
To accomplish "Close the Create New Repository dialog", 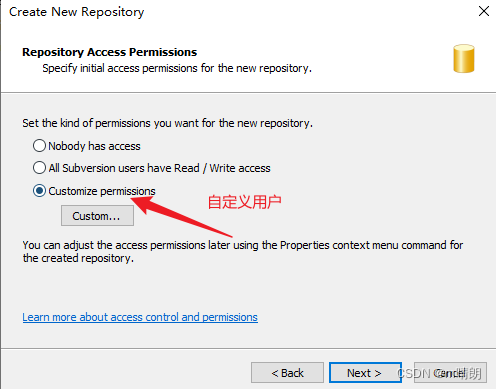I will [484, 11].
